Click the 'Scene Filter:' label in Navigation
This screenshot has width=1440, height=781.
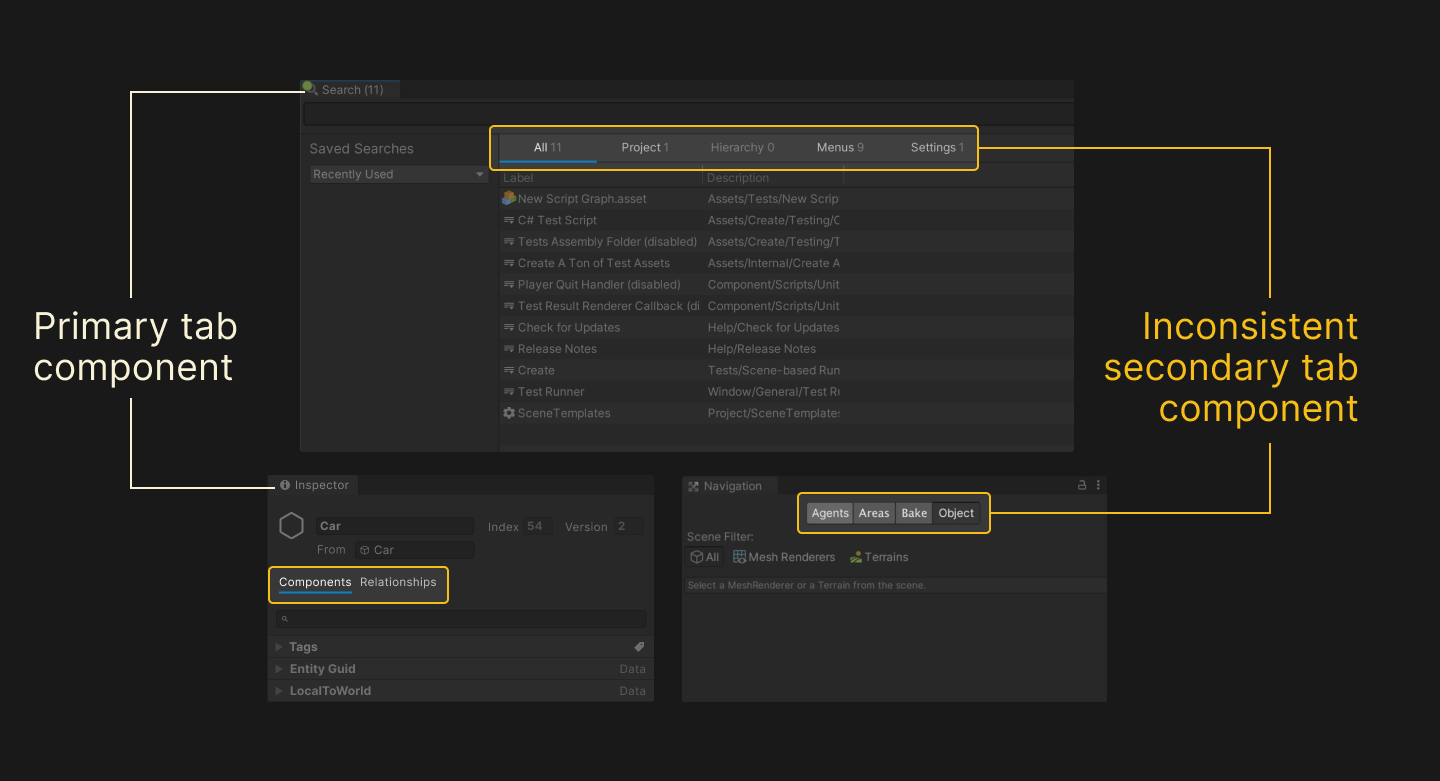click(720, 537)
